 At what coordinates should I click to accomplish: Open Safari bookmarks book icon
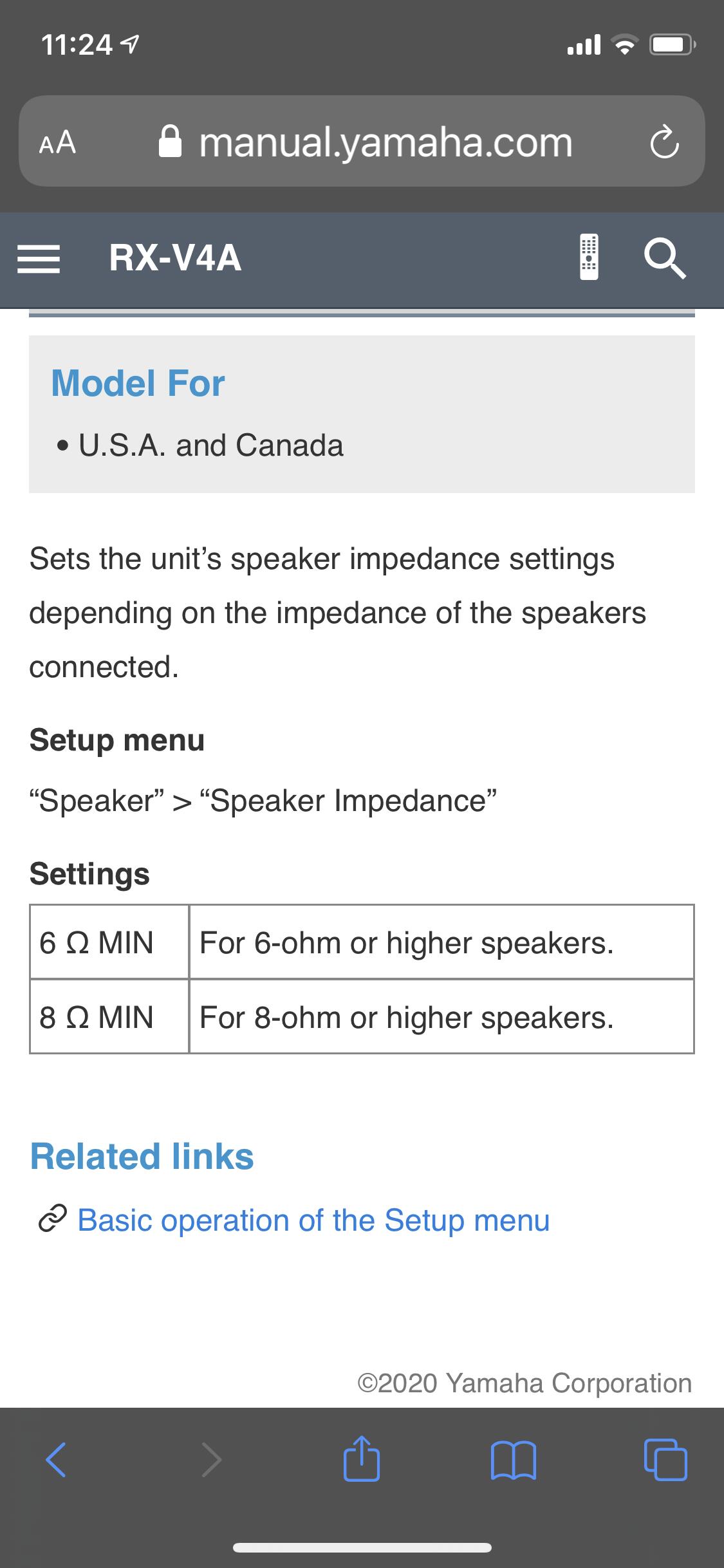click(513, 1459)
